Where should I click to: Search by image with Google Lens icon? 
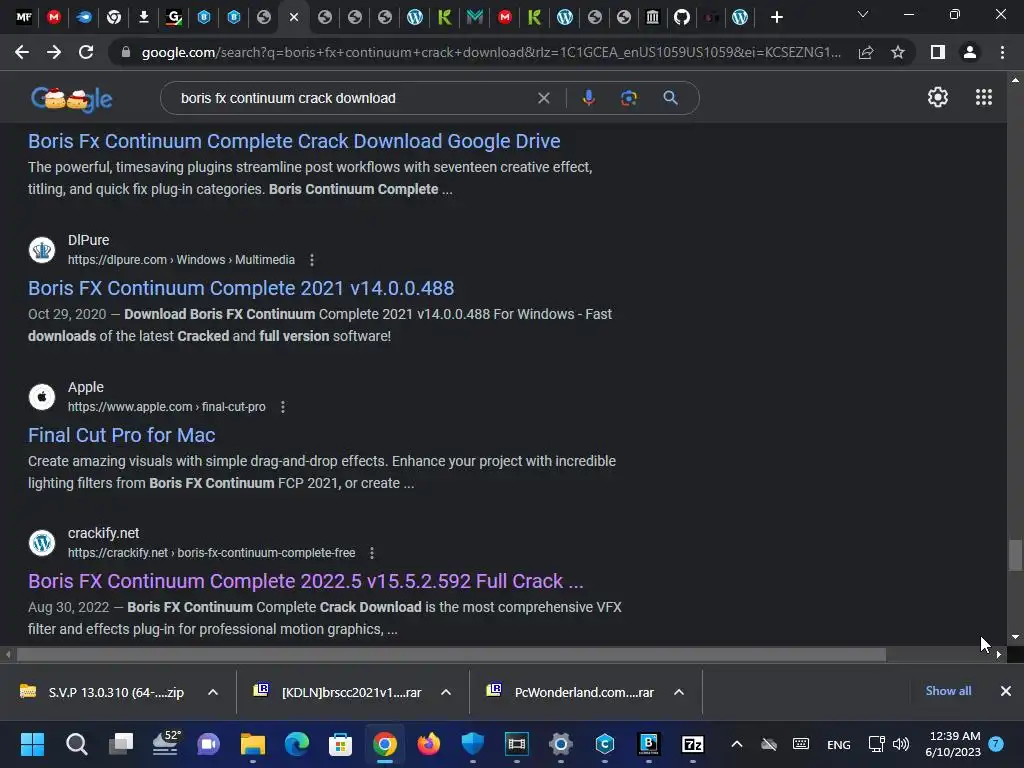click(629, 98)
